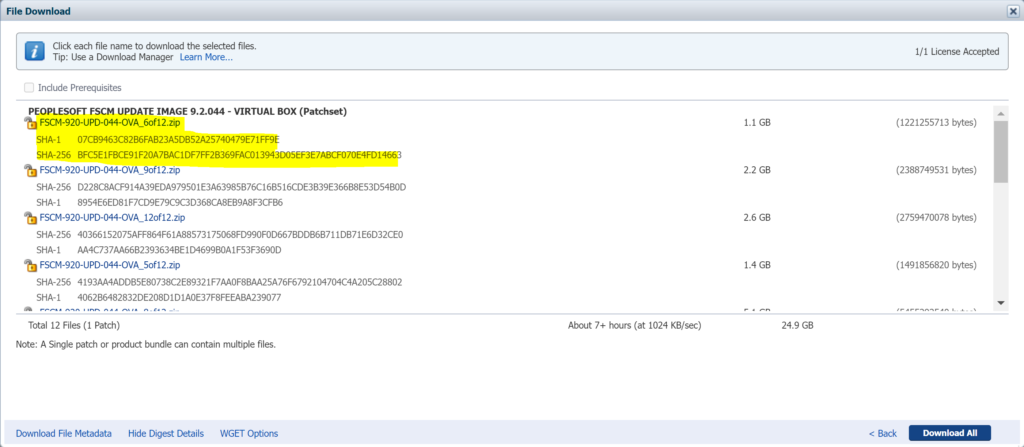
Task: Click the 1.1 GB file size
Action: [x=757, y=122]
